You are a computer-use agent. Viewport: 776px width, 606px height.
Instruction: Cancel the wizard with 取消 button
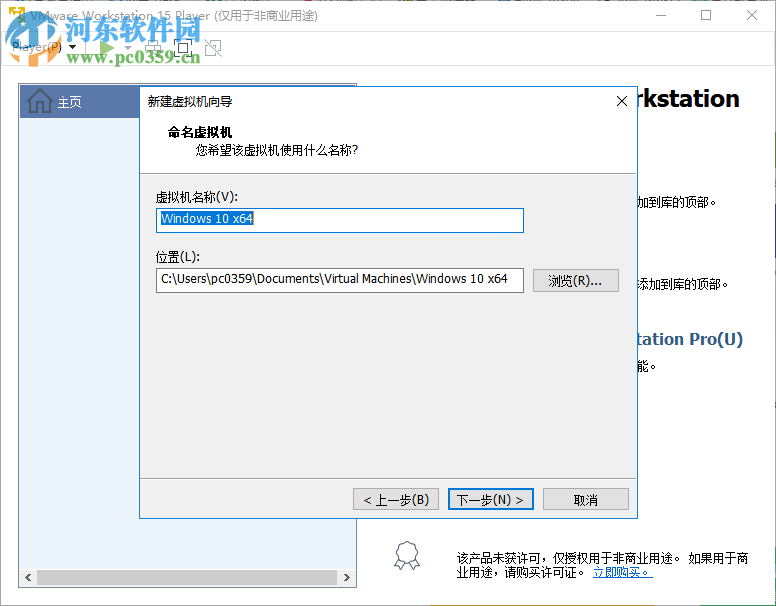pyautogui.click(x=585, y=500)
